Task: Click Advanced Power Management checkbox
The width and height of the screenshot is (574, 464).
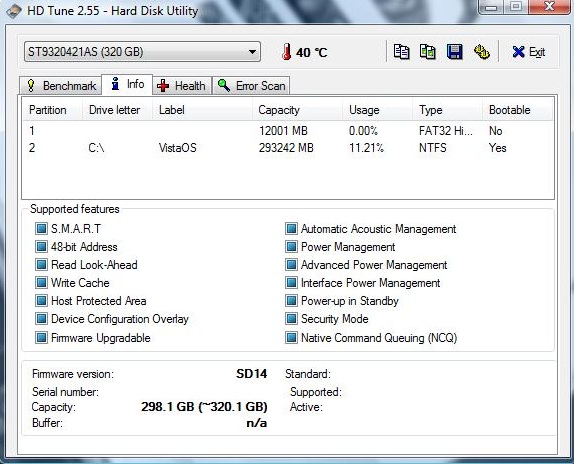Action: click(x=291, y=265)
